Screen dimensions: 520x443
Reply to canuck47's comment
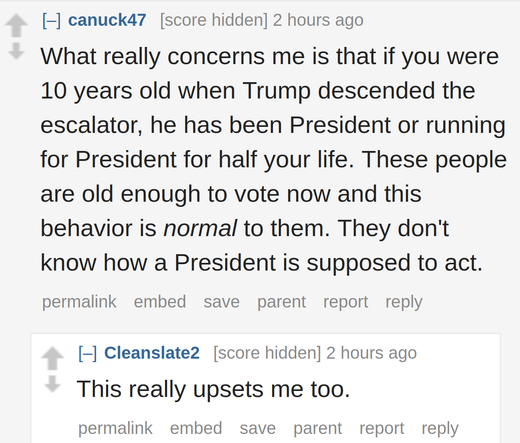[x=404, y=302]
